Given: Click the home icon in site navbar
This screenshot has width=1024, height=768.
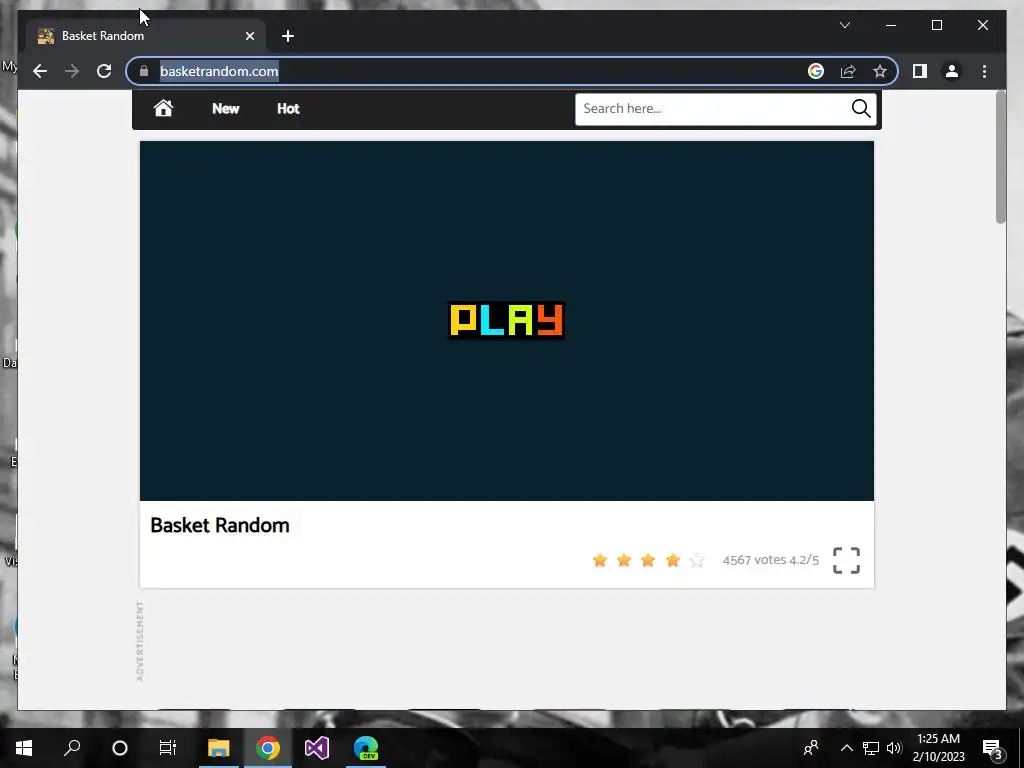Looking at the screenshot, I should pos(163,108).
